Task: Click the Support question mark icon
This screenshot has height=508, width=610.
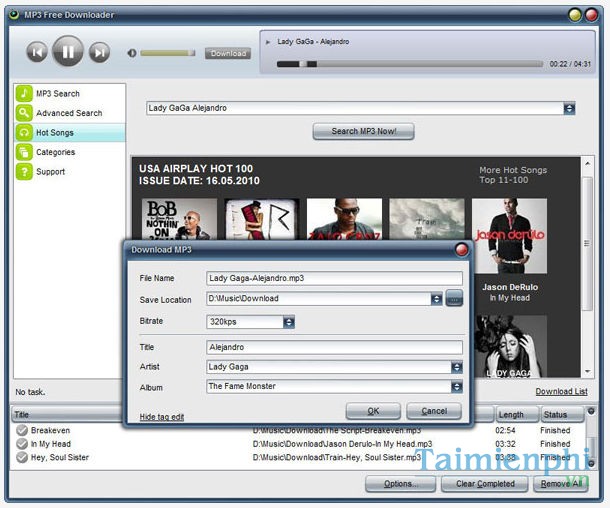Action: point(24,171)
